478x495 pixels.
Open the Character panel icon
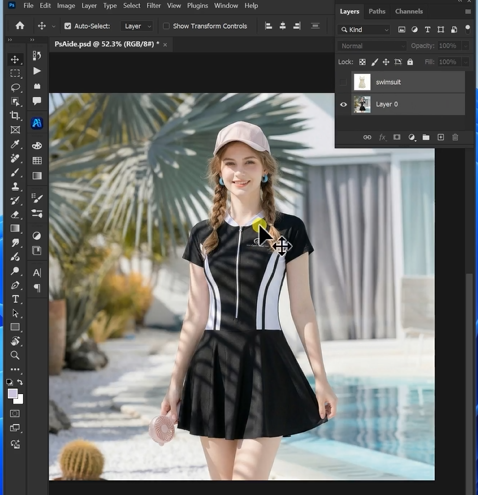coord(37,273)
